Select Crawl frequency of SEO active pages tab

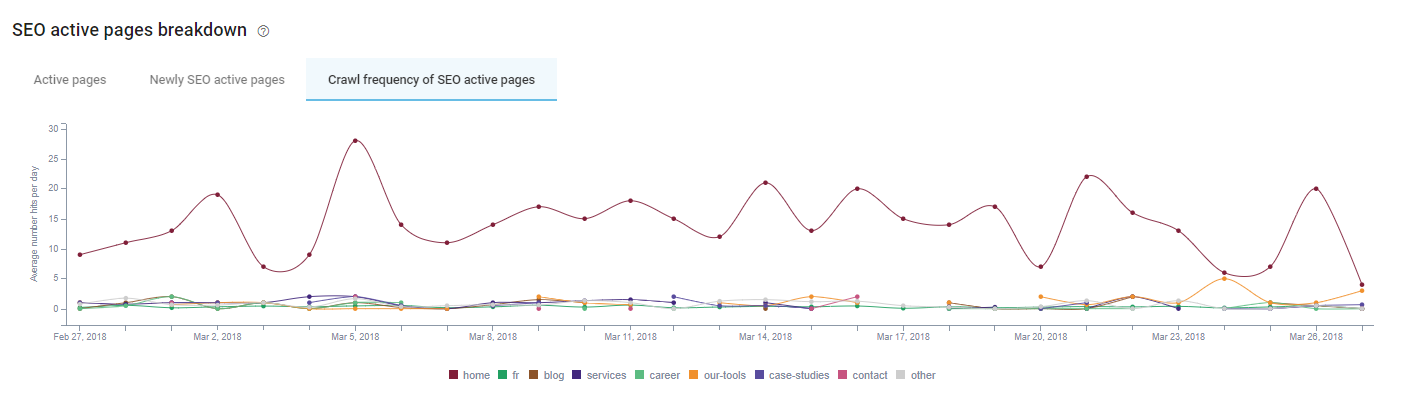click(x=431, y=79)
